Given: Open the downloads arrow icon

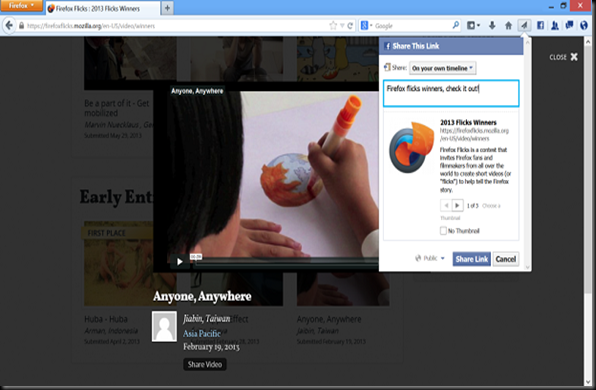Looking at the screenshot, I should point(492,25).
